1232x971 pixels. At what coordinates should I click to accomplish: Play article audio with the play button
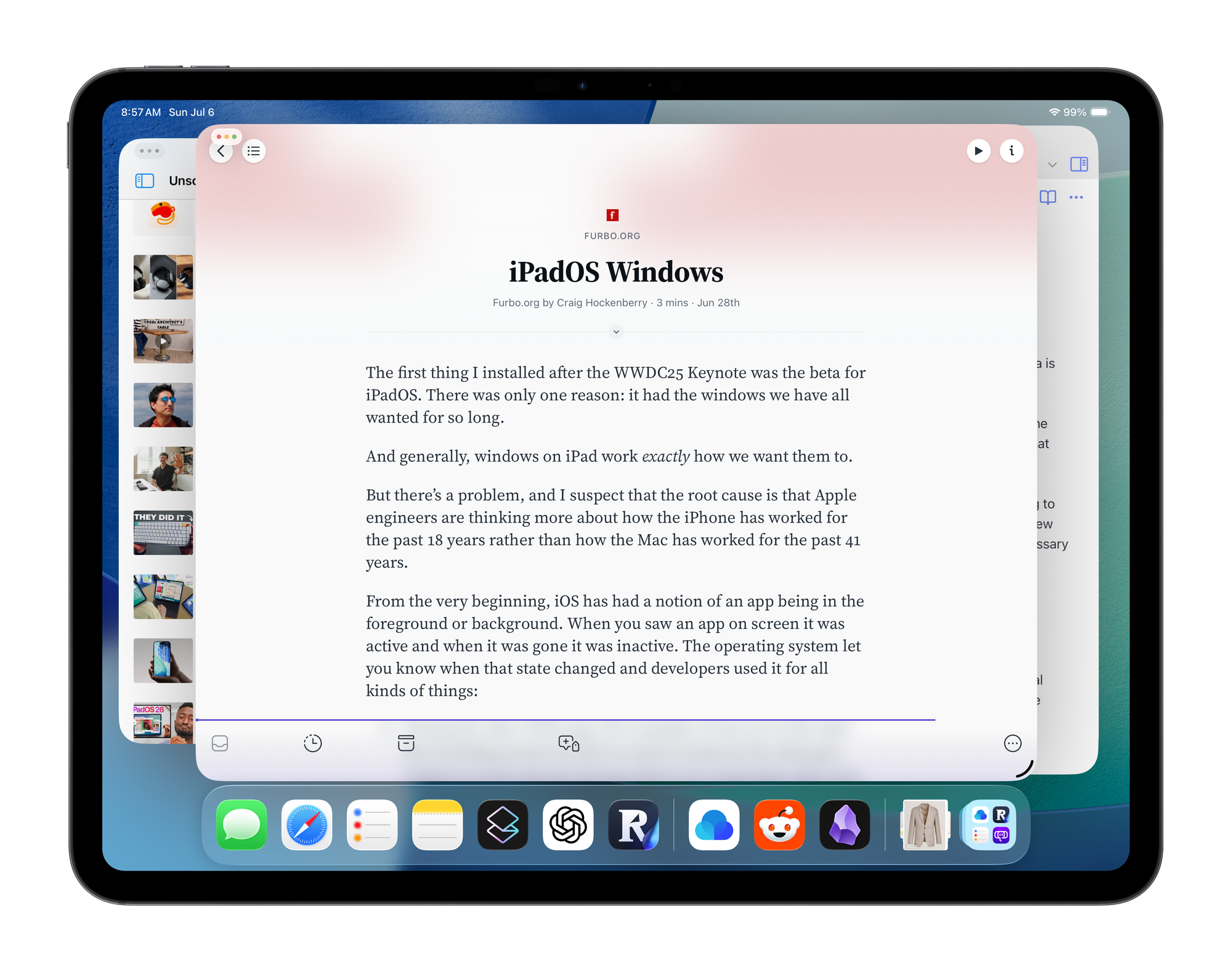click(x=978, y=151)
